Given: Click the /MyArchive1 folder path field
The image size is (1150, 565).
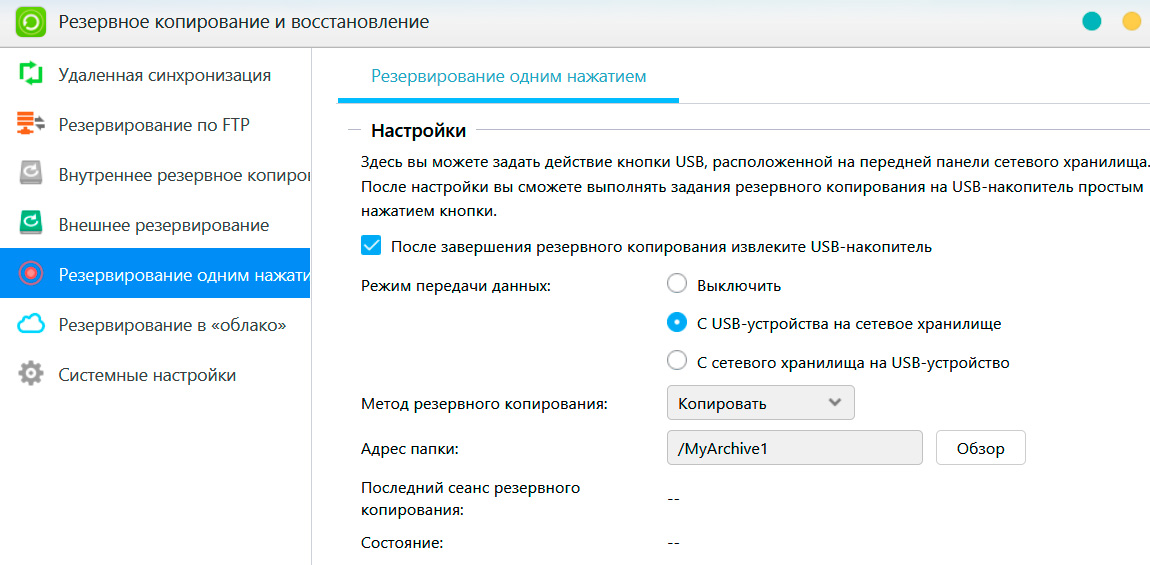Looking at the screenshot, I should pos(794,448).
